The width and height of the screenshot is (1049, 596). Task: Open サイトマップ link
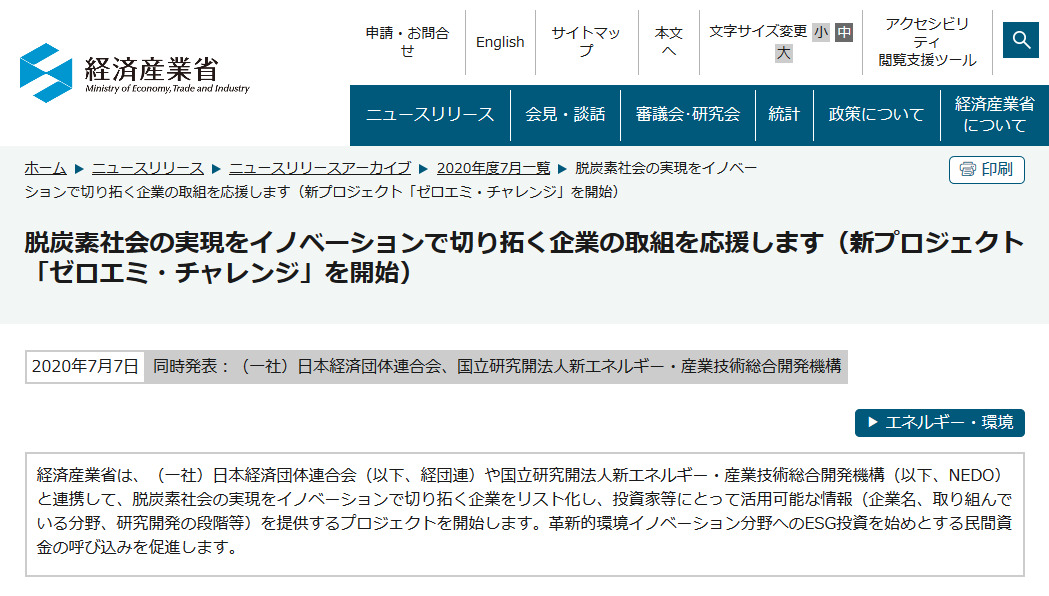coord(586,42)
